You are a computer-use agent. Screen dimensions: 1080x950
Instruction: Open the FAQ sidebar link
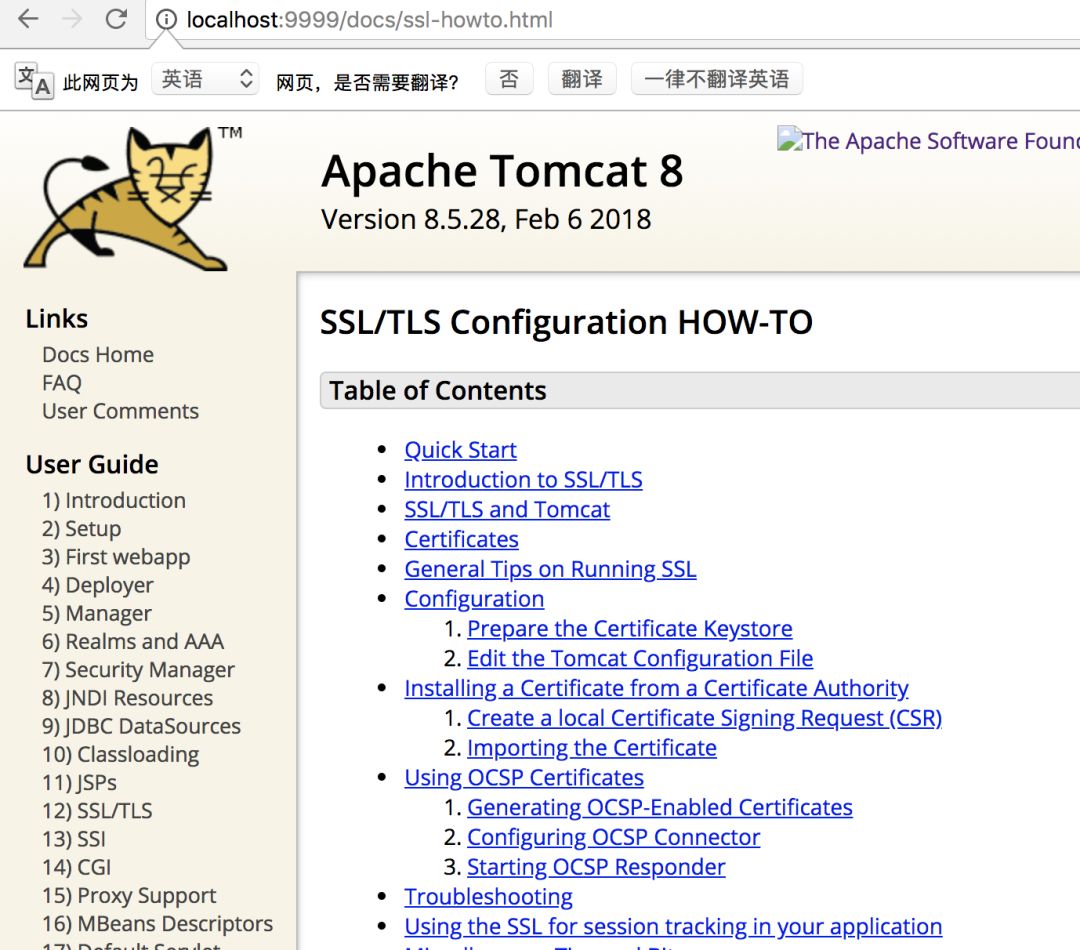click(x=62, y=383)
